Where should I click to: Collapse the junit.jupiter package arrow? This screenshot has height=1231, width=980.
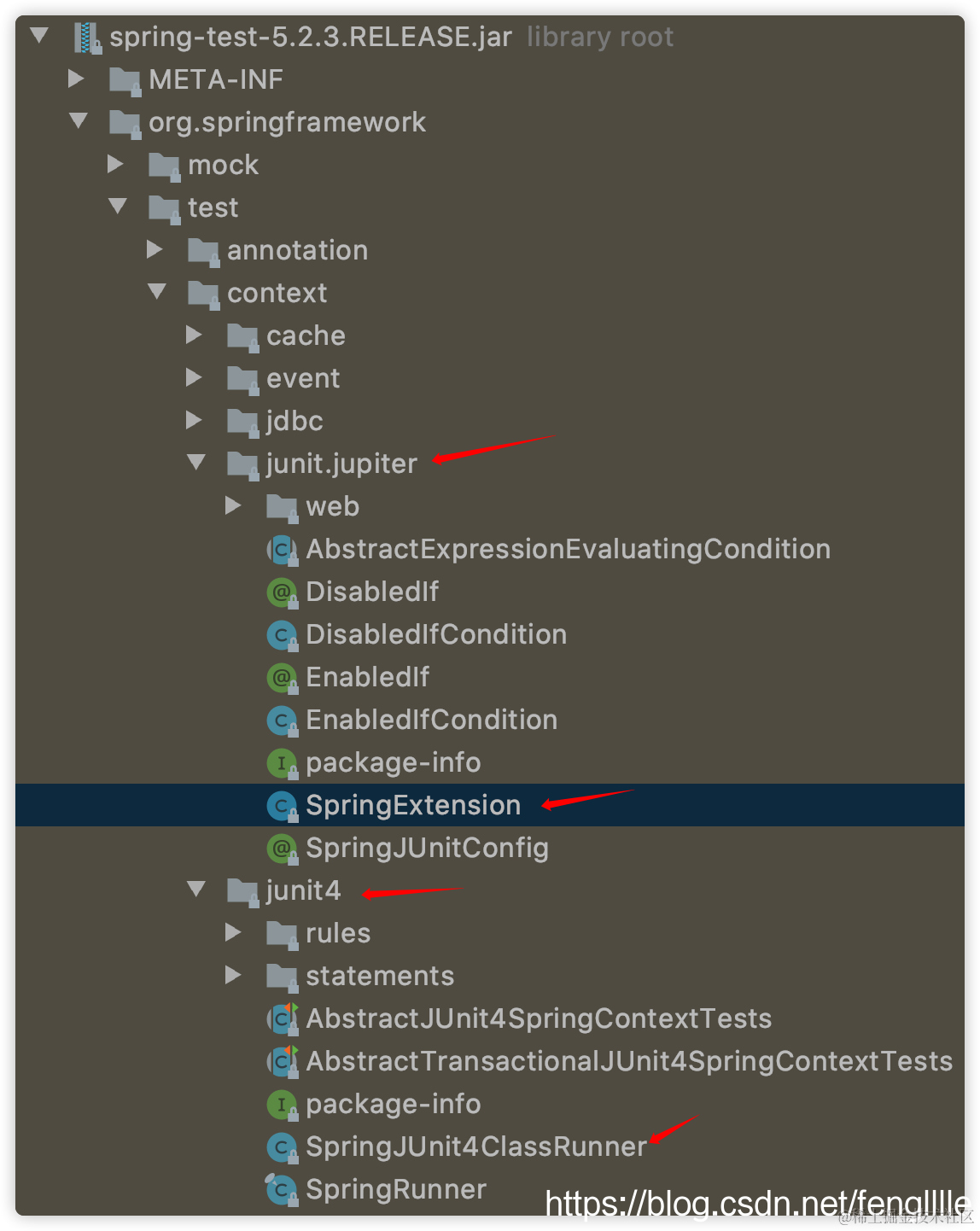pyautogui.click(x=196, y=463)
